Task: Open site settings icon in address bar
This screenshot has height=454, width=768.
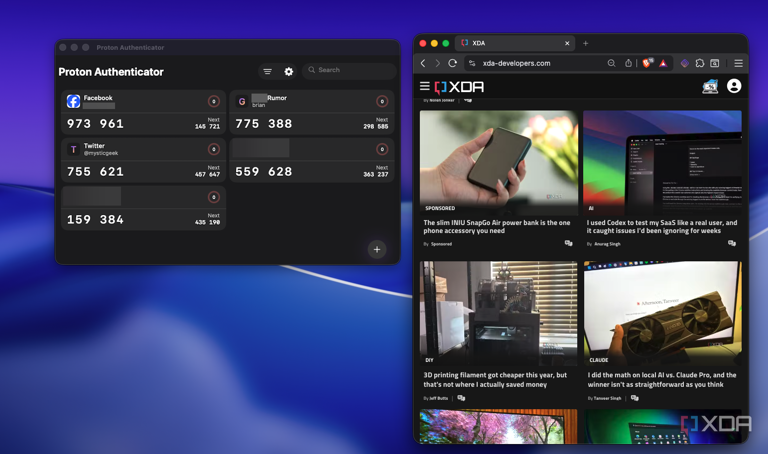Action: pyautogui.click(x=472, y=63)
